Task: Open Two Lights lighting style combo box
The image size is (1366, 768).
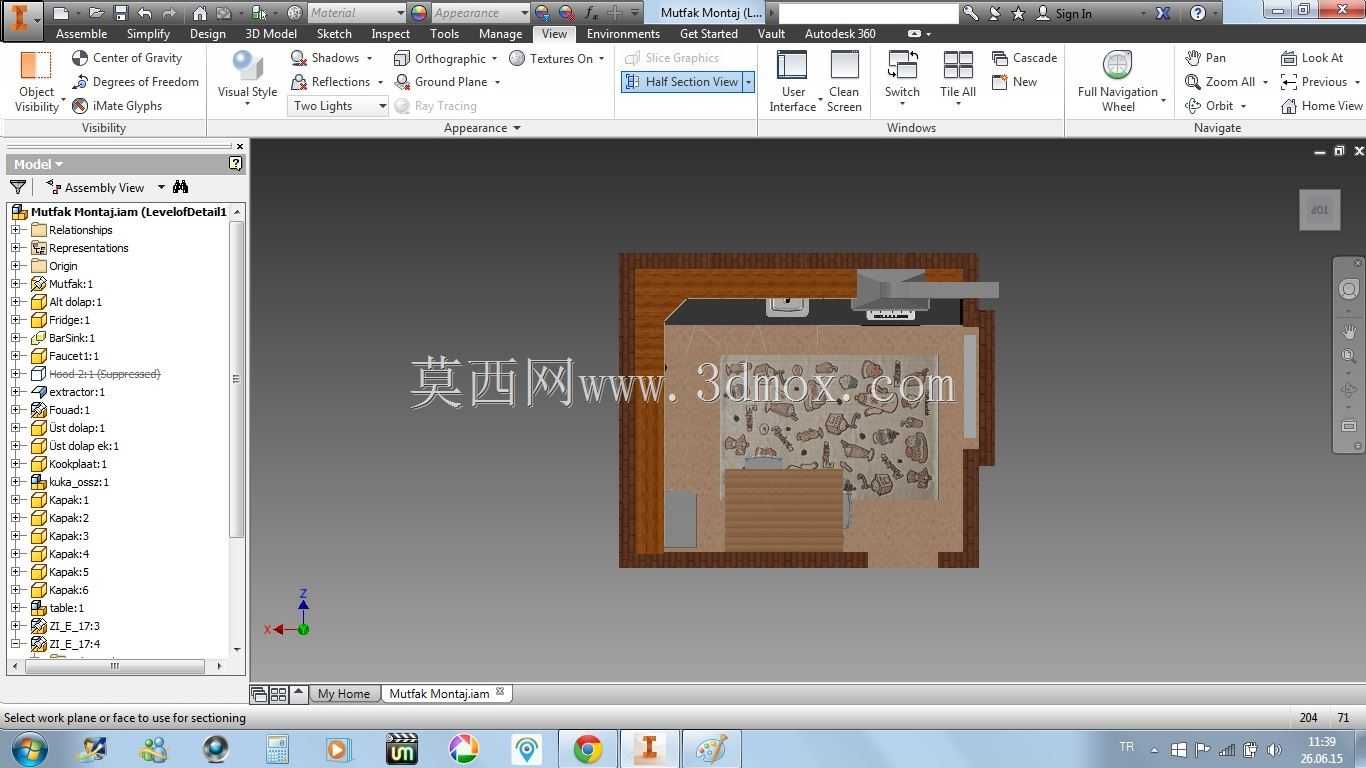Action: click(338, 106)
